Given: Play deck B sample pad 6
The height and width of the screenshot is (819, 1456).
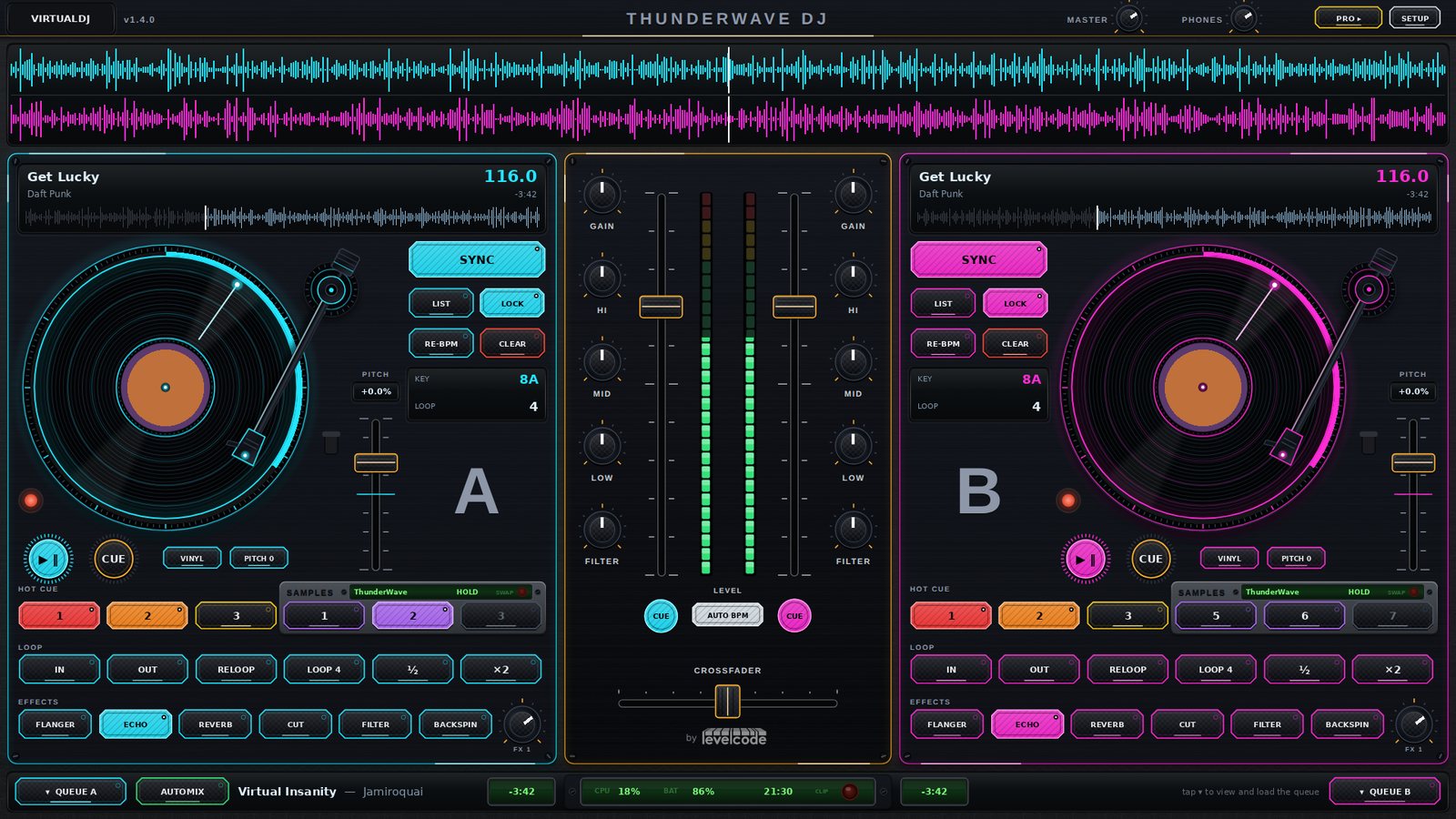Looking at the screenshot, I should point(1304,616).
